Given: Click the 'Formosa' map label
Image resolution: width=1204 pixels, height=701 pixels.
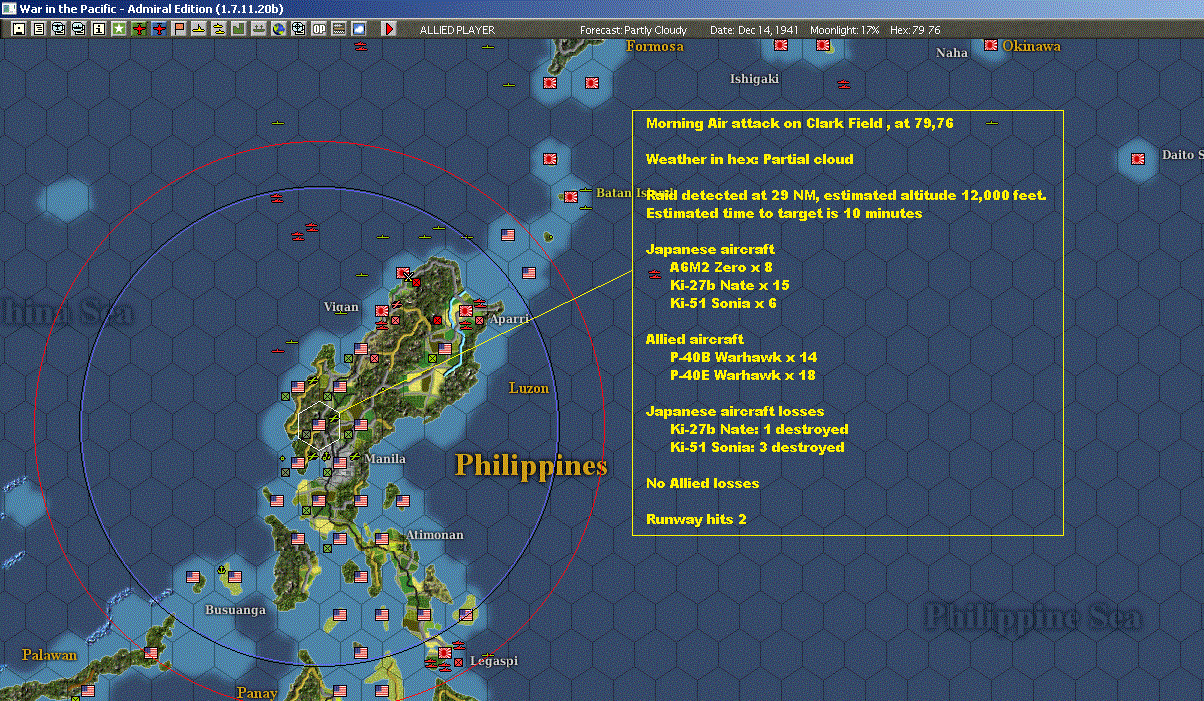Looking at the screenshot, I should click(x=655, y=47).
